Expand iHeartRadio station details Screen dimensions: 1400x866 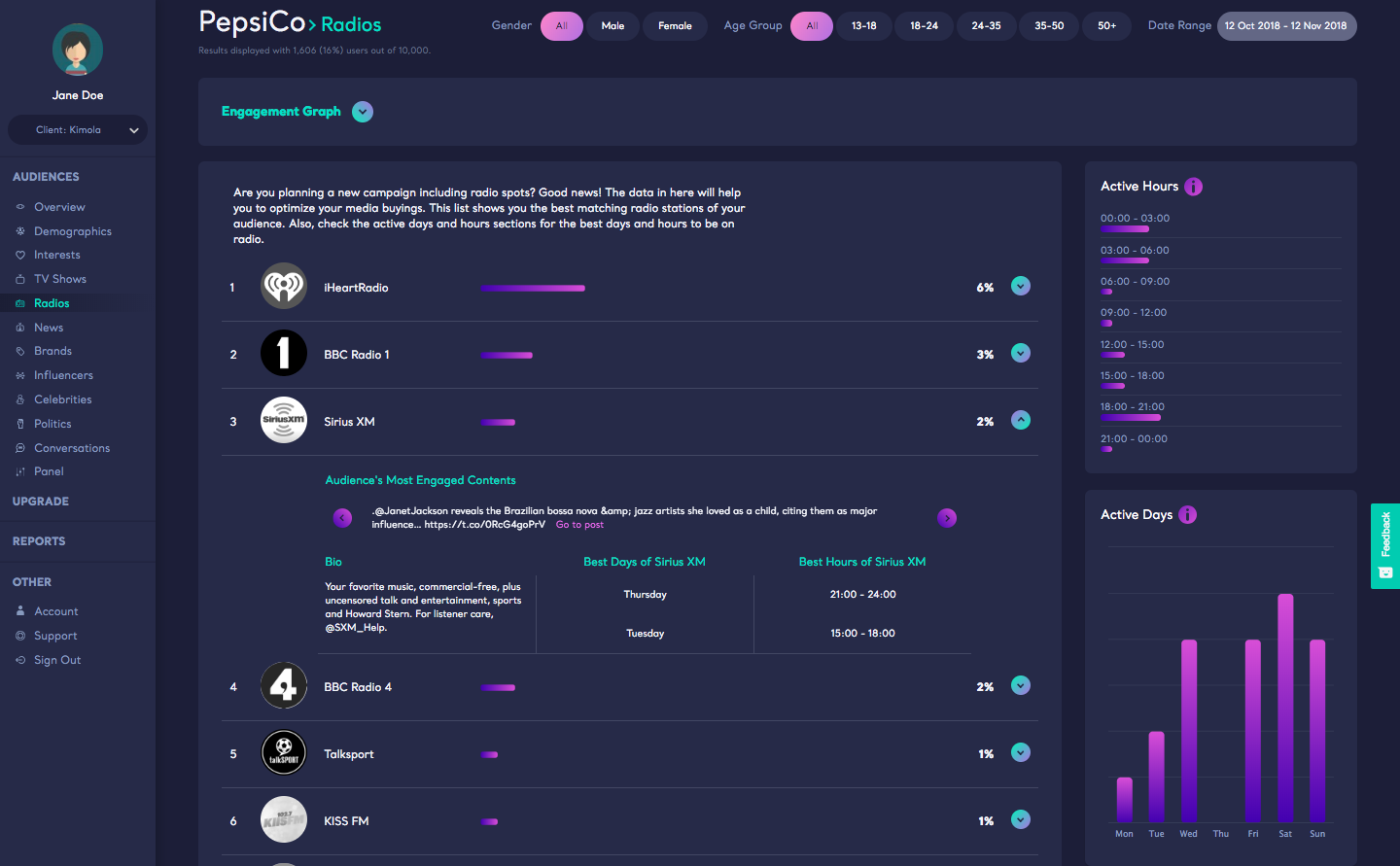pos(1021,286)
